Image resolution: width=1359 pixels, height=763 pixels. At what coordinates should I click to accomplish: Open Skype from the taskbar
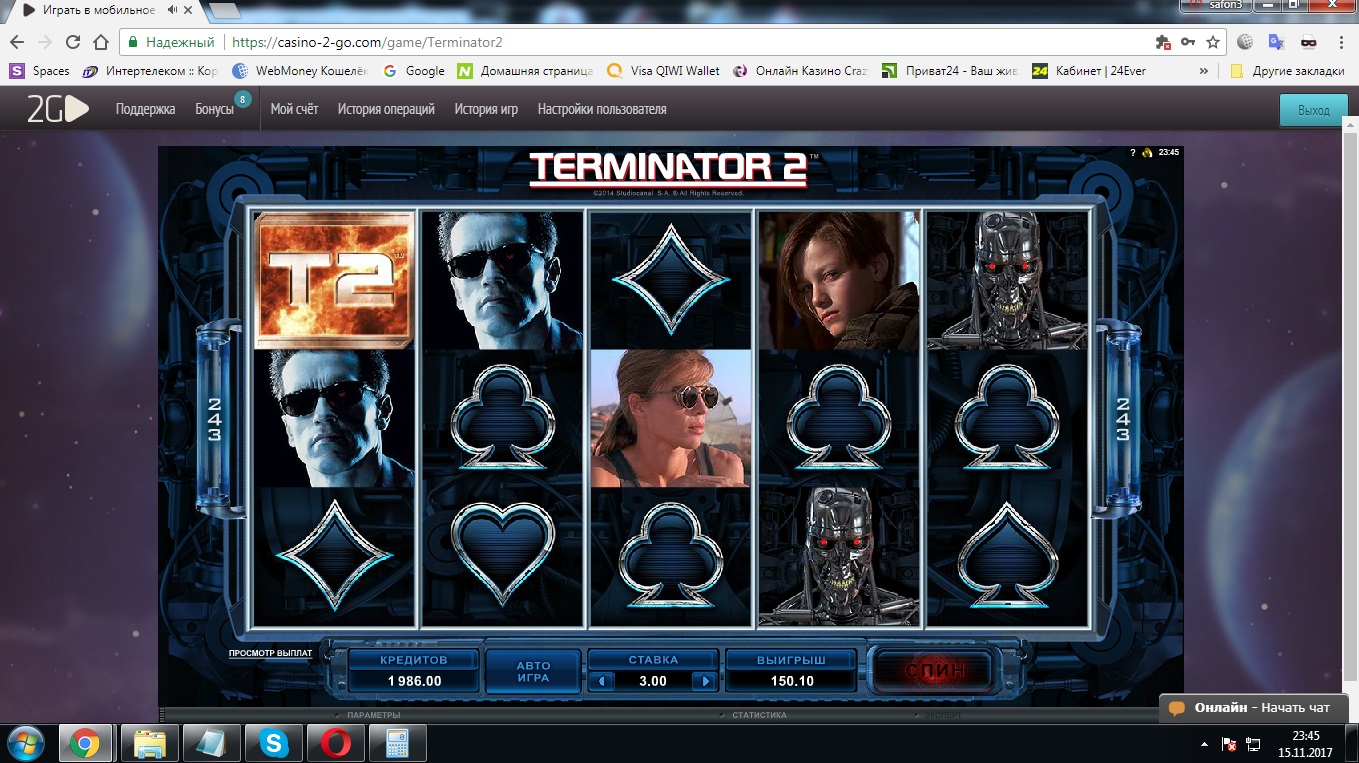click(273, 743)
